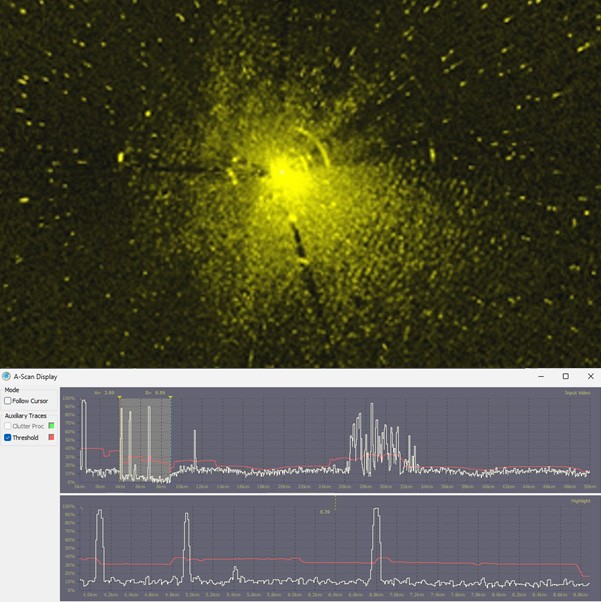Close the A-Scan Display window
601x602 pixels.
coord(590,377)
